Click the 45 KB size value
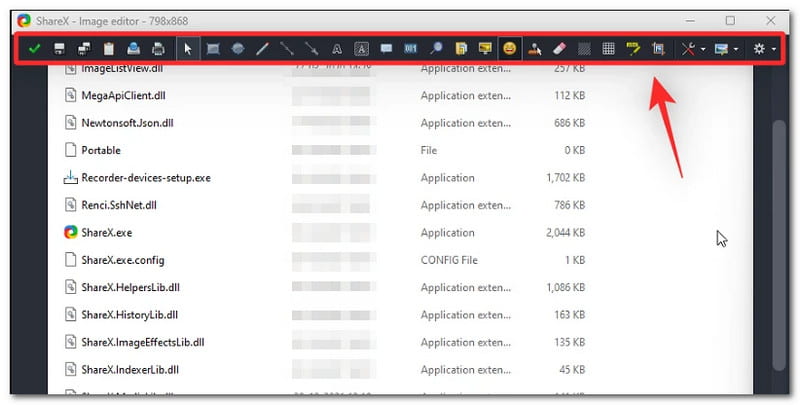Viewport: 800px width, 405px height. point(572,370)
